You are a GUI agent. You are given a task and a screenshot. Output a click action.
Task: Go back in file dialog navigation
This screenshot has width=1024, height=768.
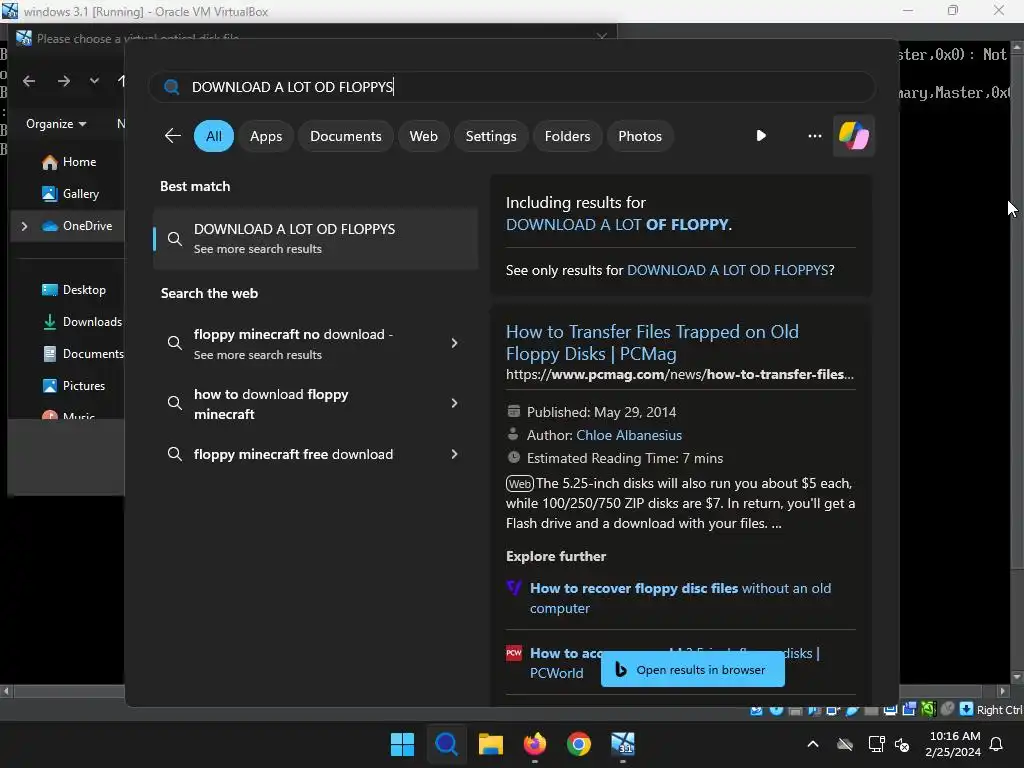(29, 81)
